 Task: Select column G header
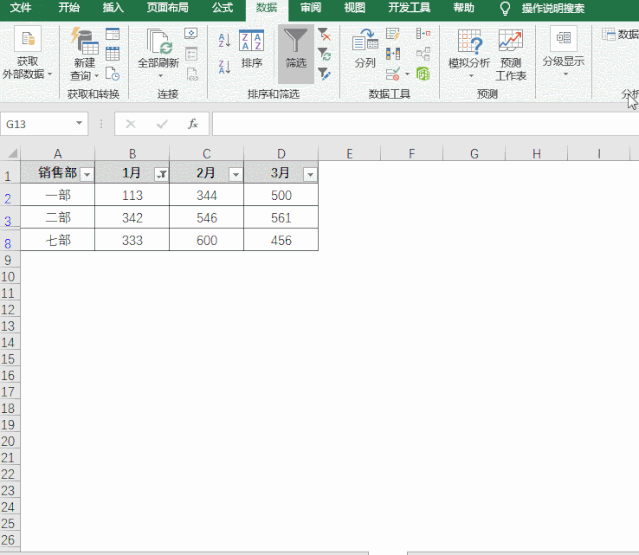[474, 154]
